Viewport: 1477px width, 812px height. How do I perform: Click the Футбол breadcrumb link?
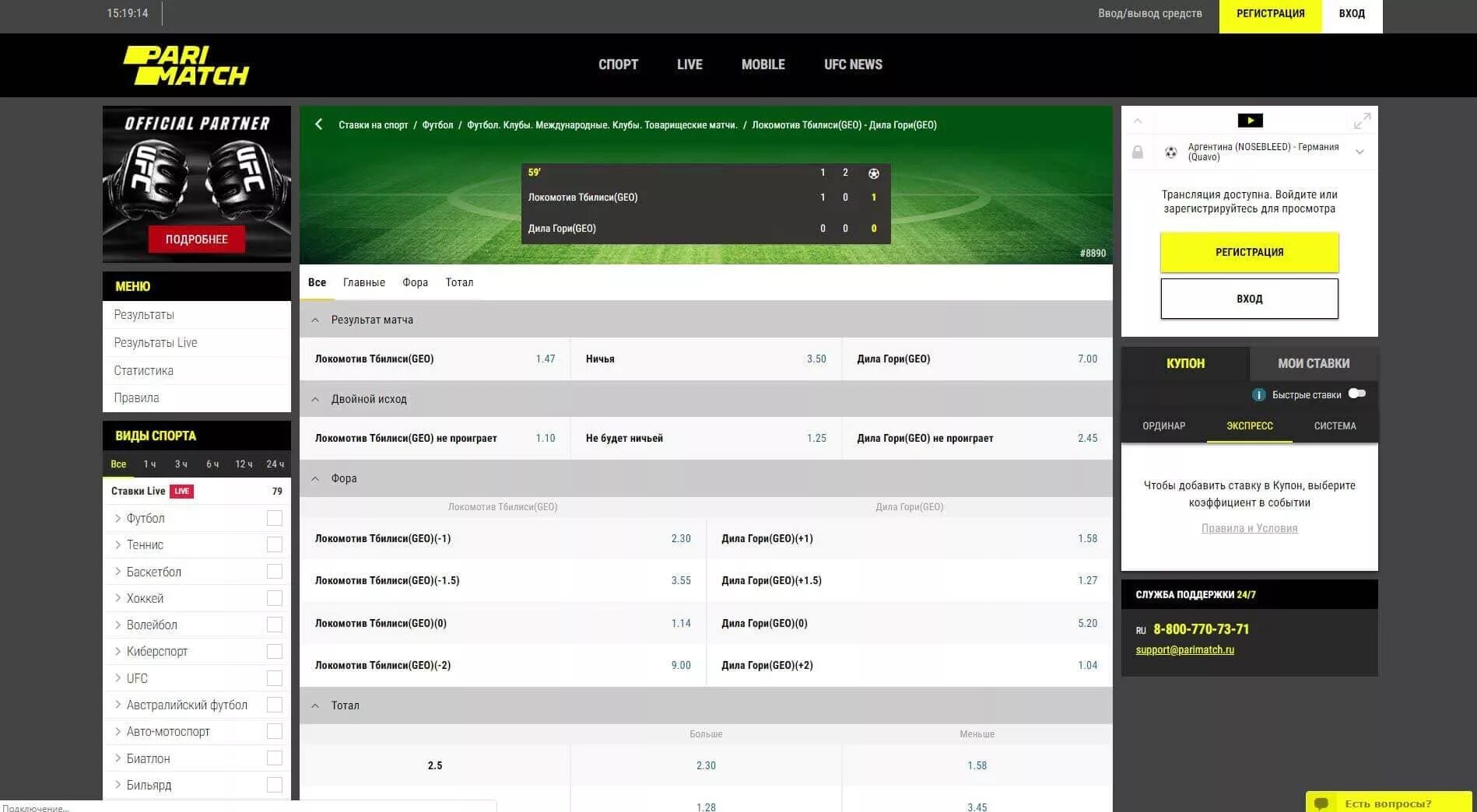(x=437, y=124)
